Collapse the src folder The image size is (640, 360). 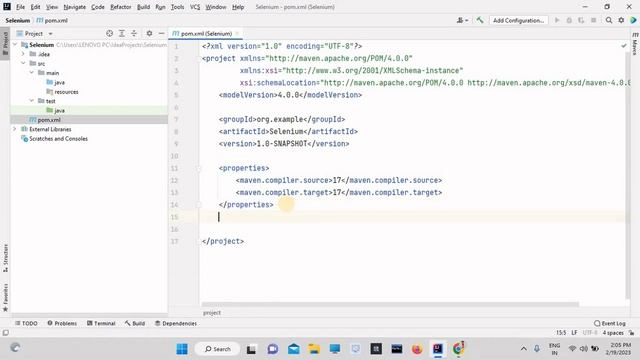coord(23,63)
